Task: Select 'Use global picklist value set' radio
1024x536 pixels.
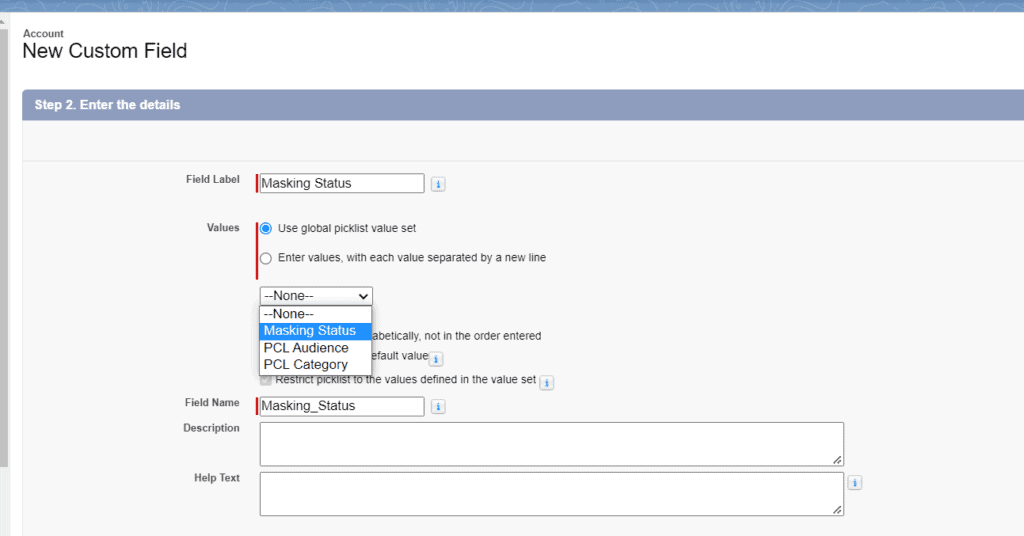Action: (x=266, y=228)
